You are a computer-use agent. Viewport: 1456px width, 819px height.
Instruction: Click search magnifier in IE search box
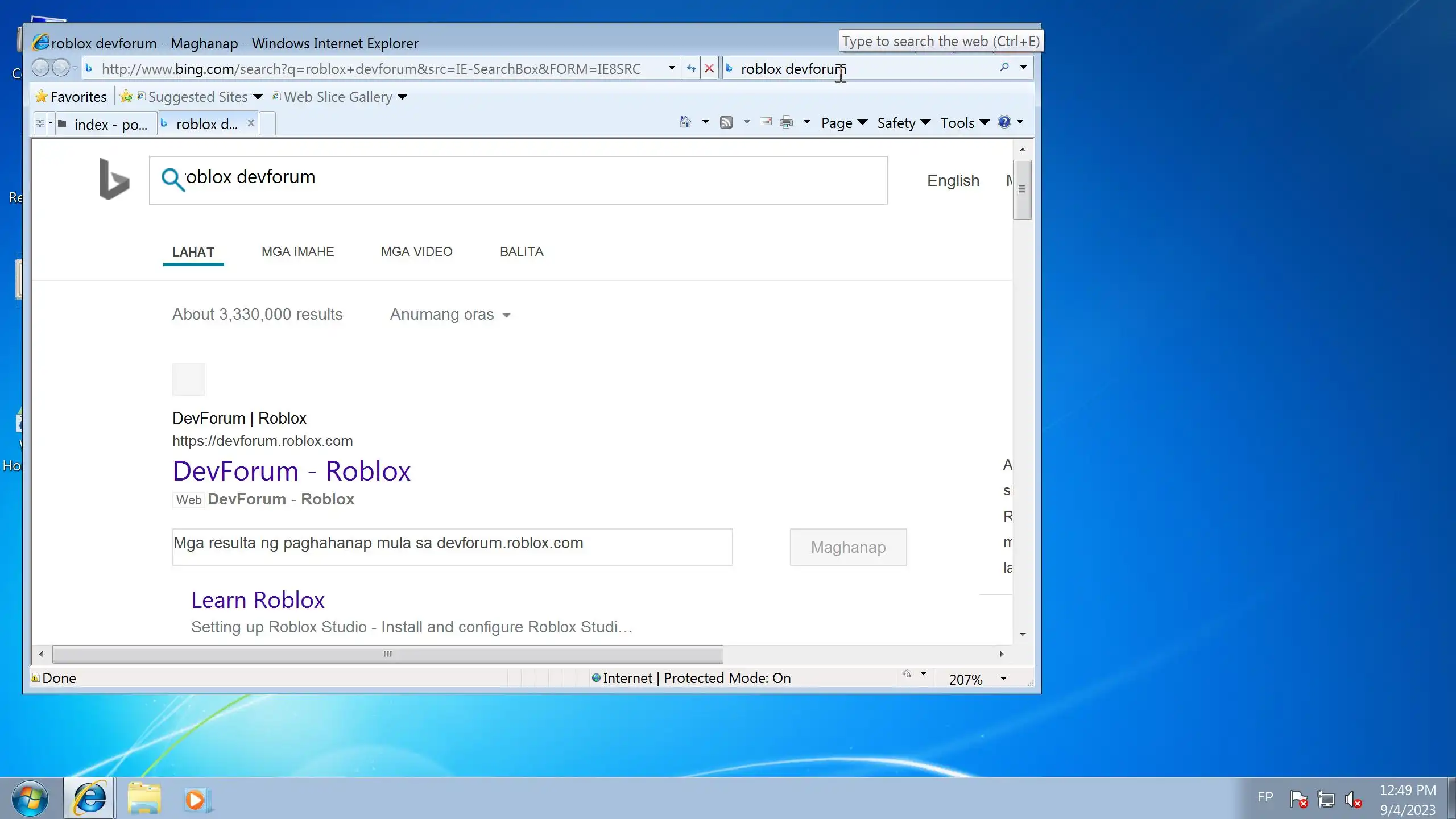(x=1004, y=68)
